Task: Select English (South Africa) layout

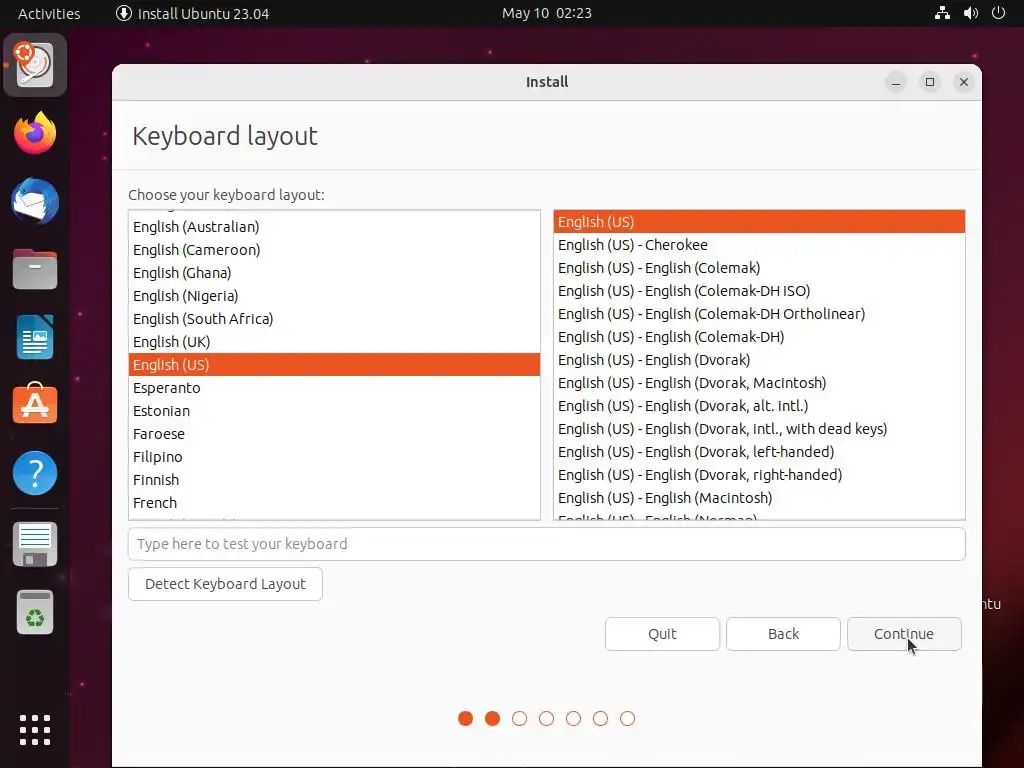Action: pyautogui.click(x=334, y=319)
